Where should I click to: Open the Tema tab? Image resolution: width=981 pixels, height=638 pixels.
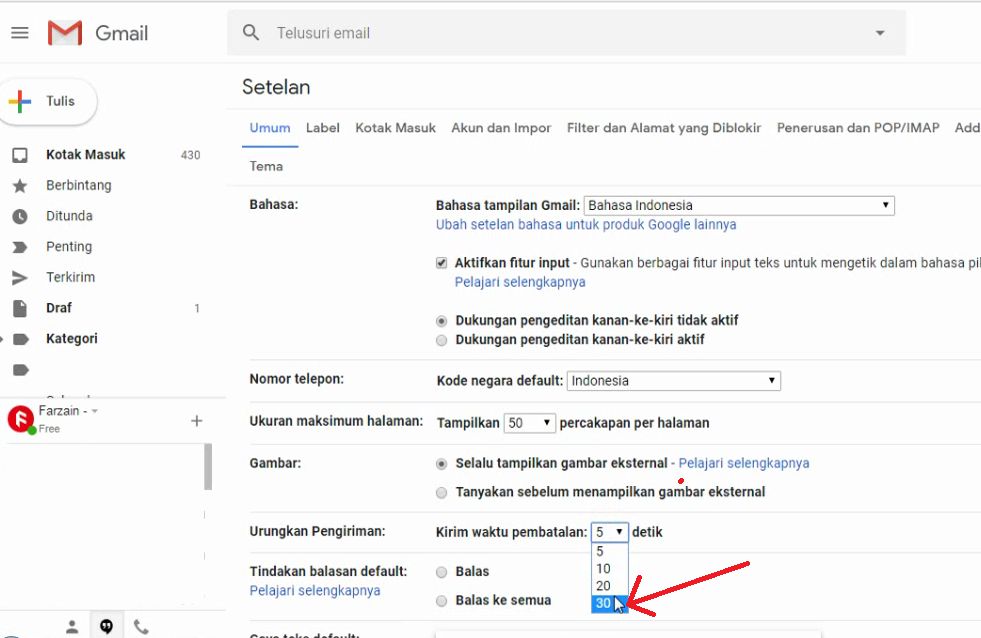[266, 166]
